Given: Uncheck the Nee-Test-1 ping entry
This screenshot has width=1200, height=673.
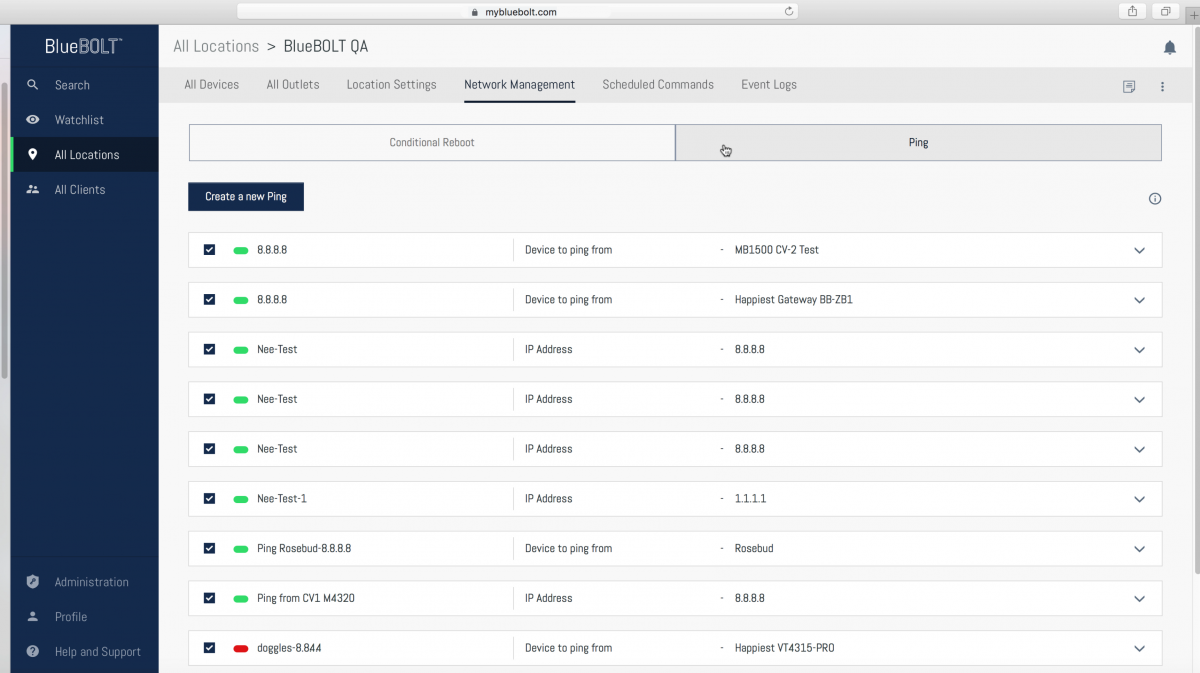Looking at the screenshot, I should pyautogui.click(x=209, y=498).
